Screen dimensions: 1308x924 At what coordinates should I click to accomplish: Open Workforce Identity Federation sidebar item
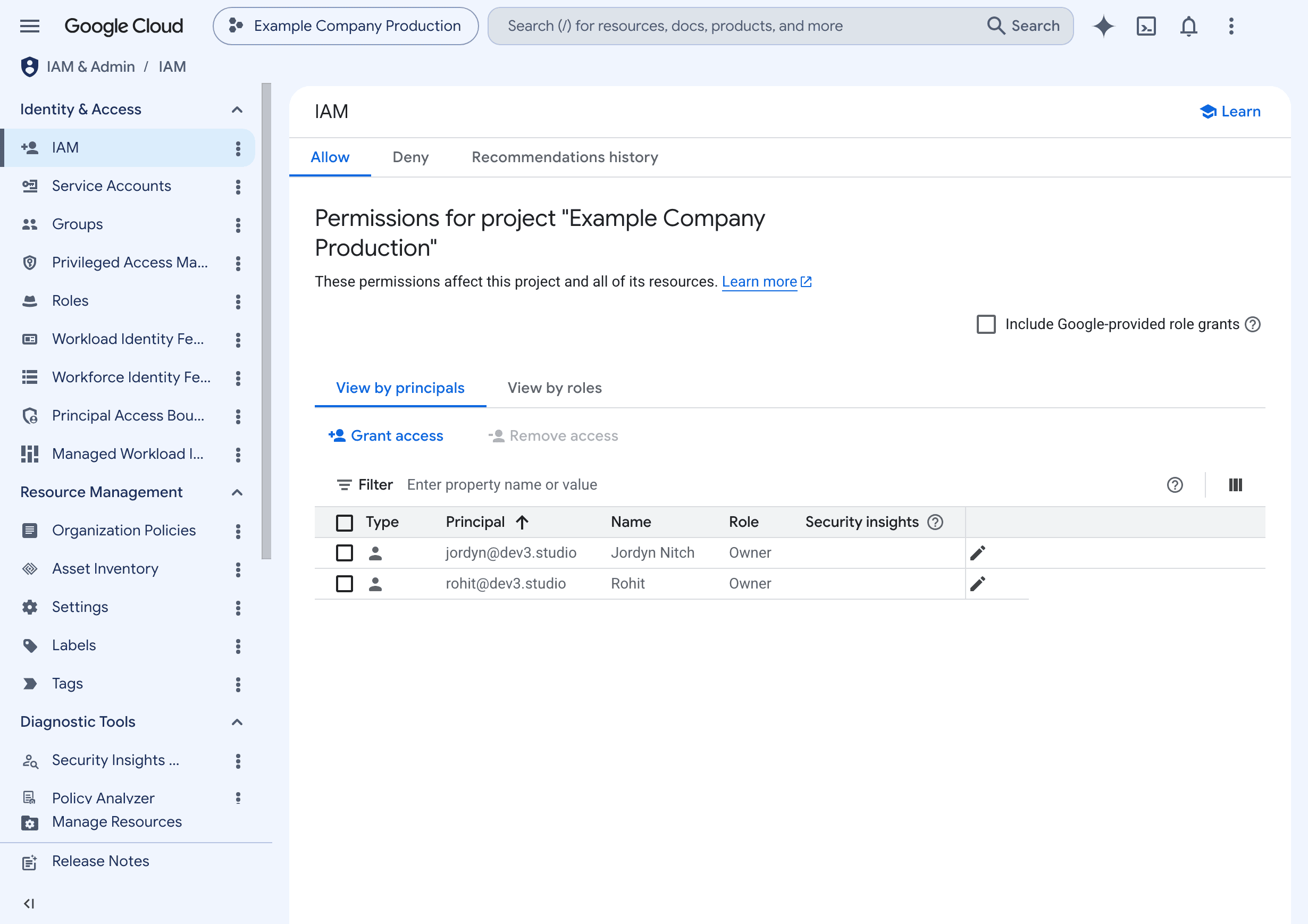click(x=131, y=377)
